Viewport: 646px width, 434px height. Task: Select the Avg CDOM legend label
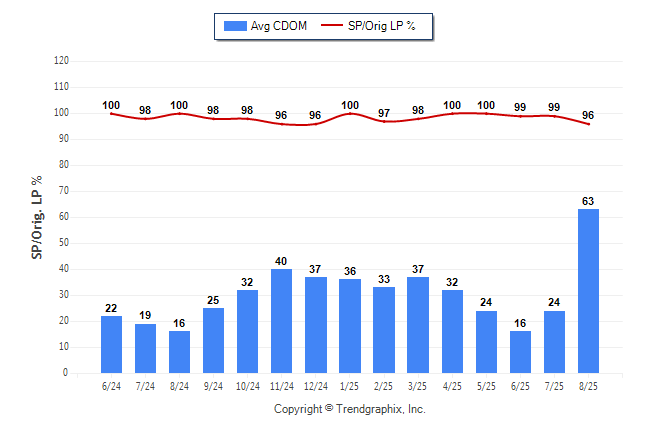[x=279, y=26]
